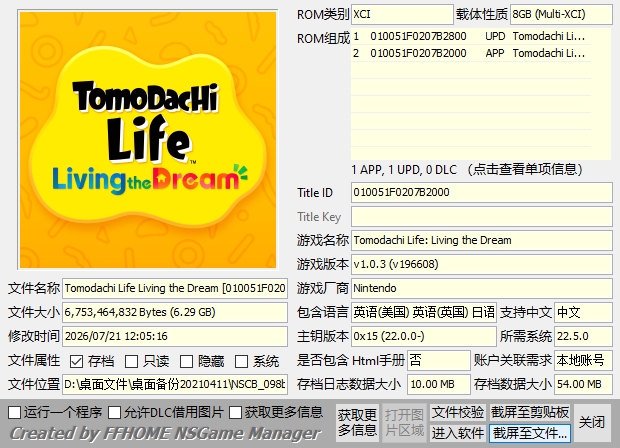
Task: Toggle the 存档 file attribute checkbox
Action: [x=76, y=361]
